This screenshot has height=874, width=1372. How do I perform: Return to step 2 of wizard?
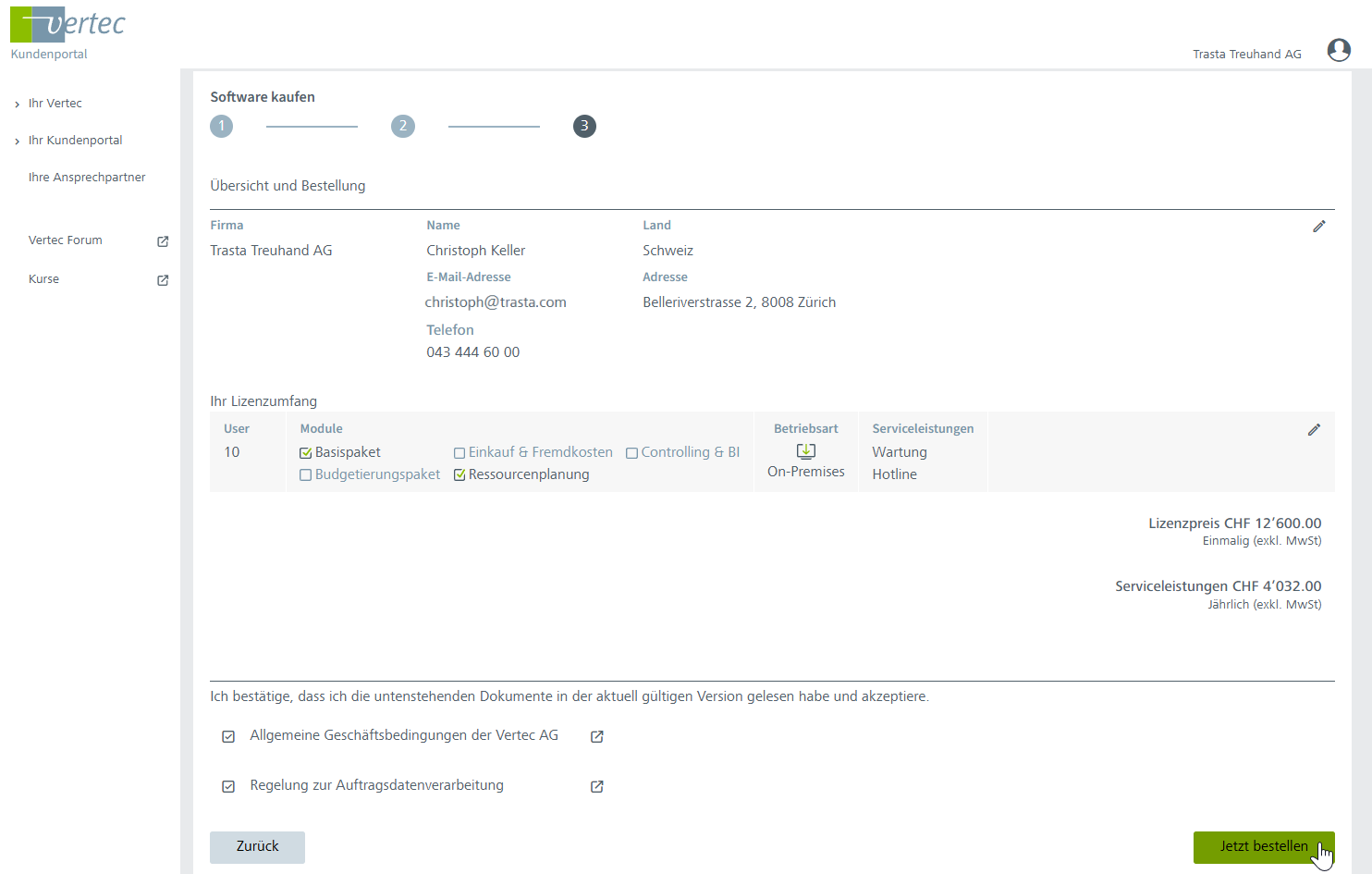pyautogui.click(x=402, y=127)
